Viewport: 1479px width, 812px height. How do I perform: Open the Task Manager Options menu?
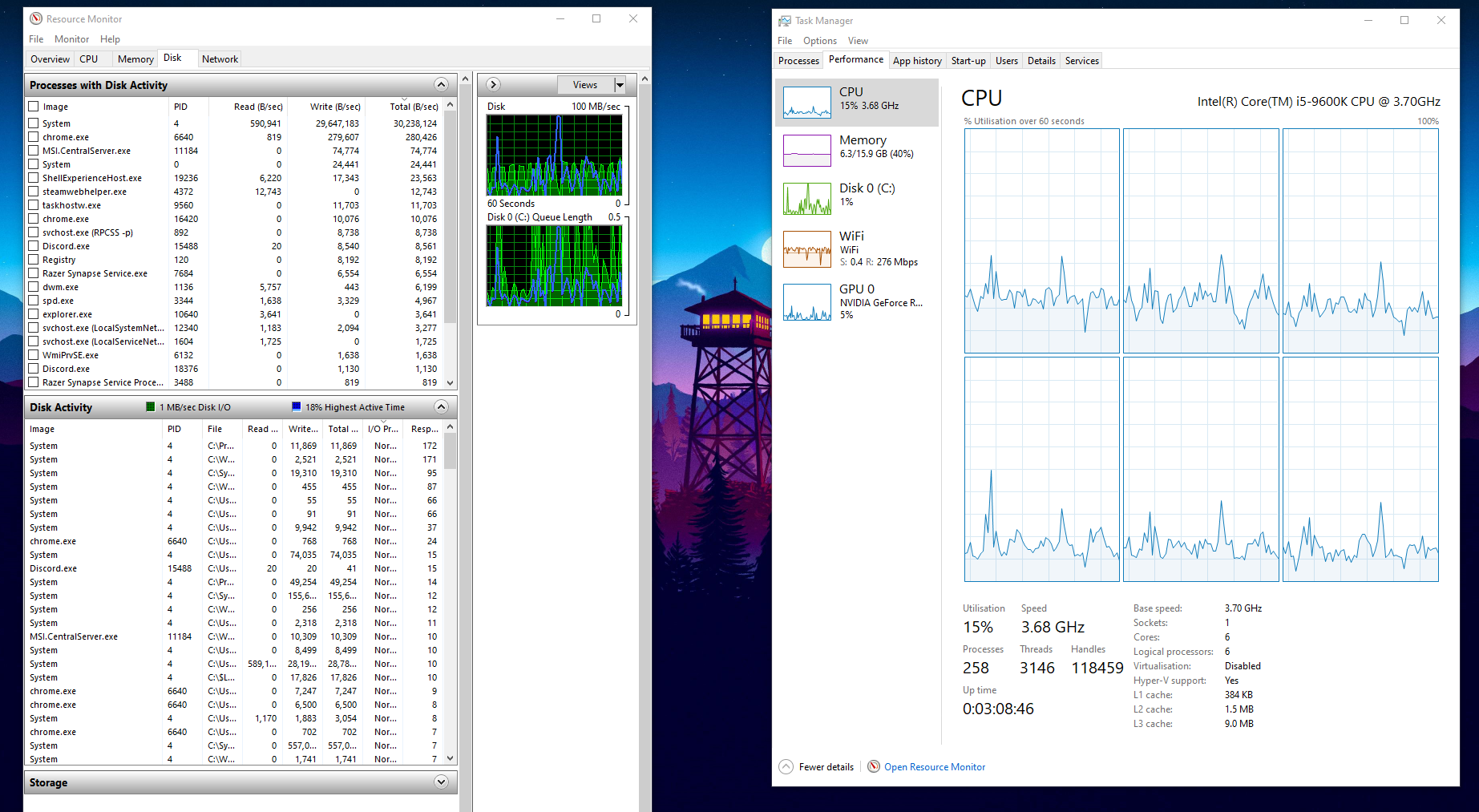point(820,41)
